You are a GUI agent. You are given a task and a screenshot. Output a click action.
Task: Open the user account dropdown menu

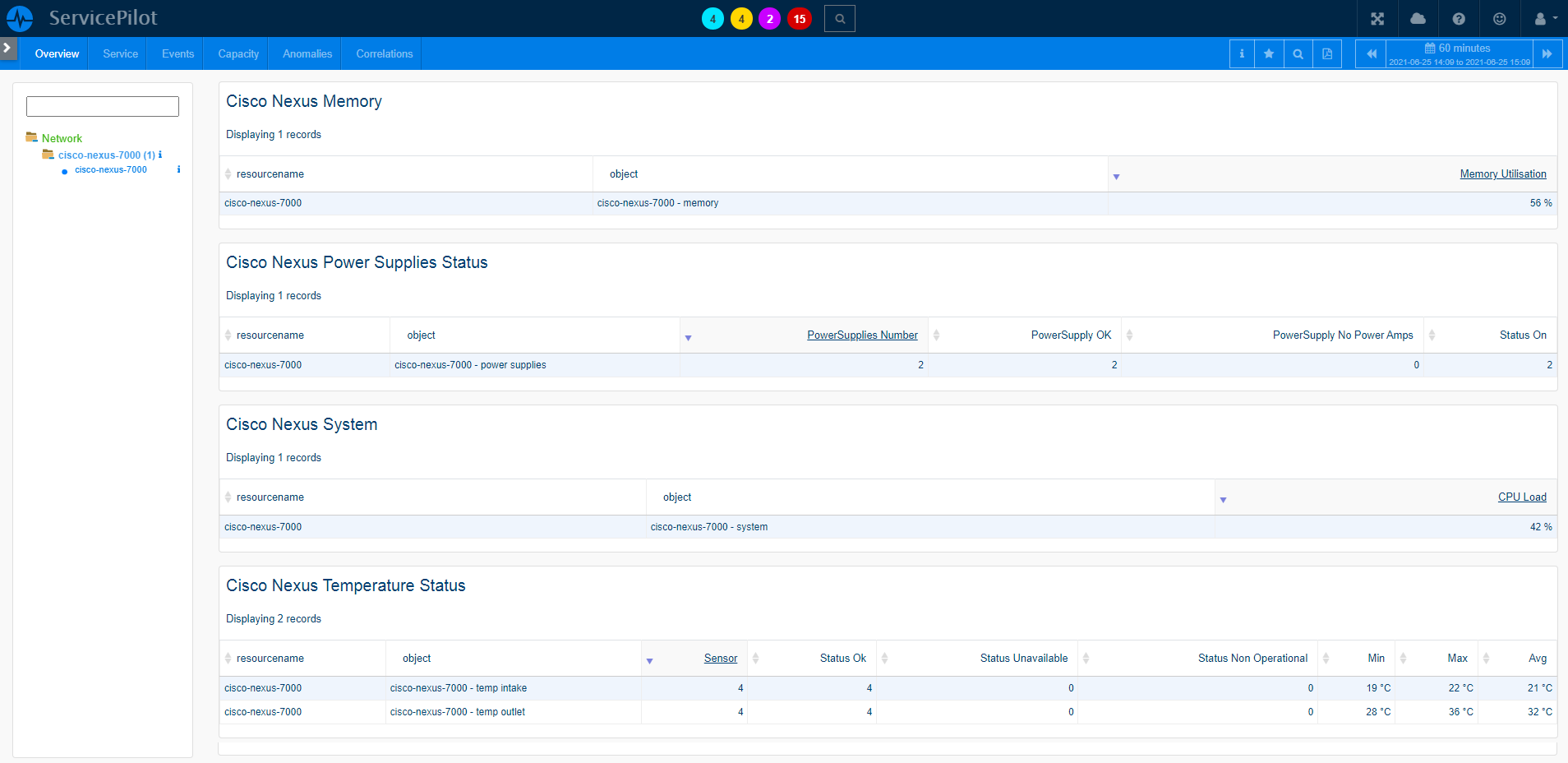(1544, 19)
